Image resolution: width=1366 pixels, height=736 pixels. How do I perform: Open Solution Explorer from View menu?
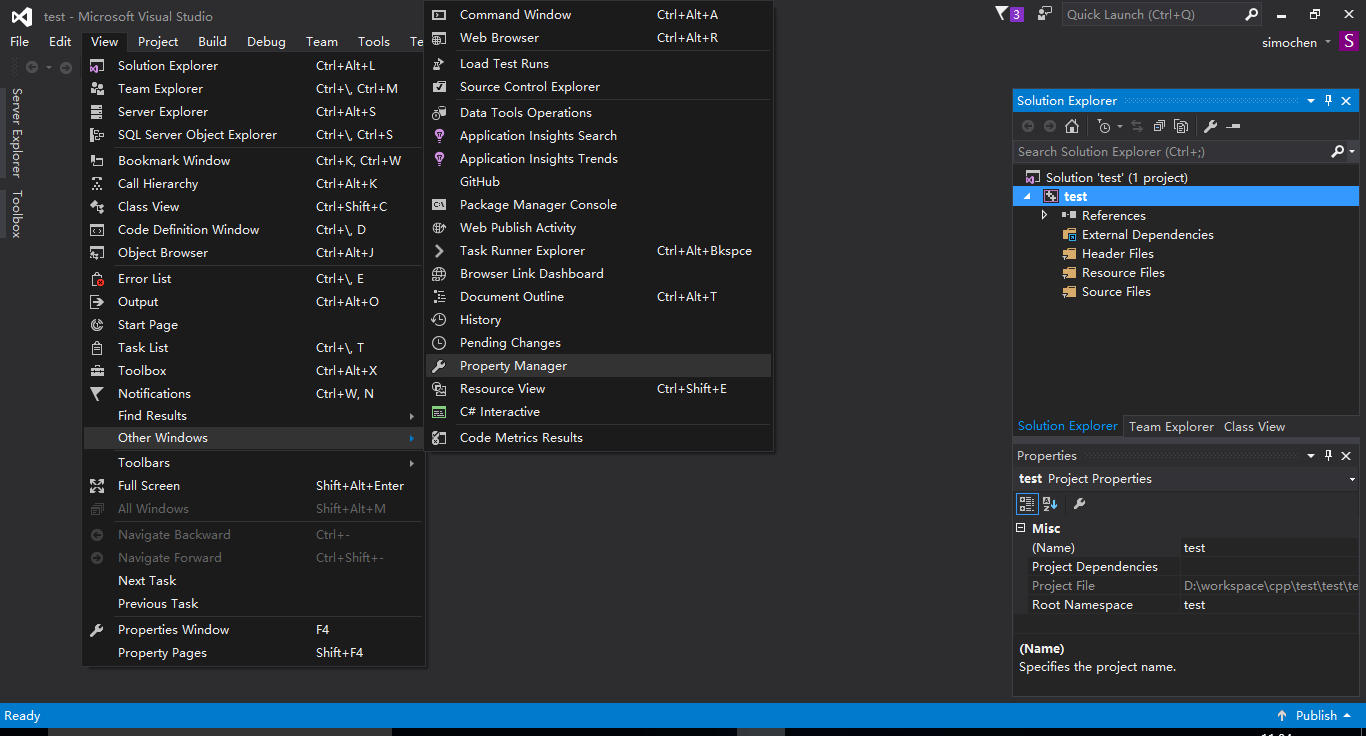(x=254, y=66)
